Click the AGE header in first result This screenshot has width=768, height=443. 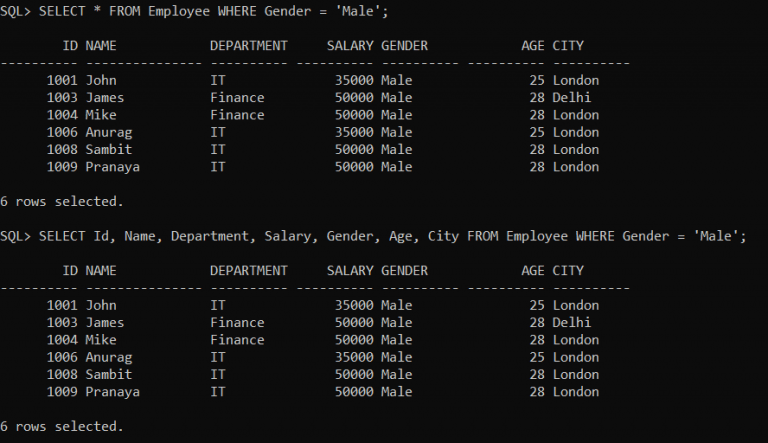pyautogui.click(x=533, y=46)
